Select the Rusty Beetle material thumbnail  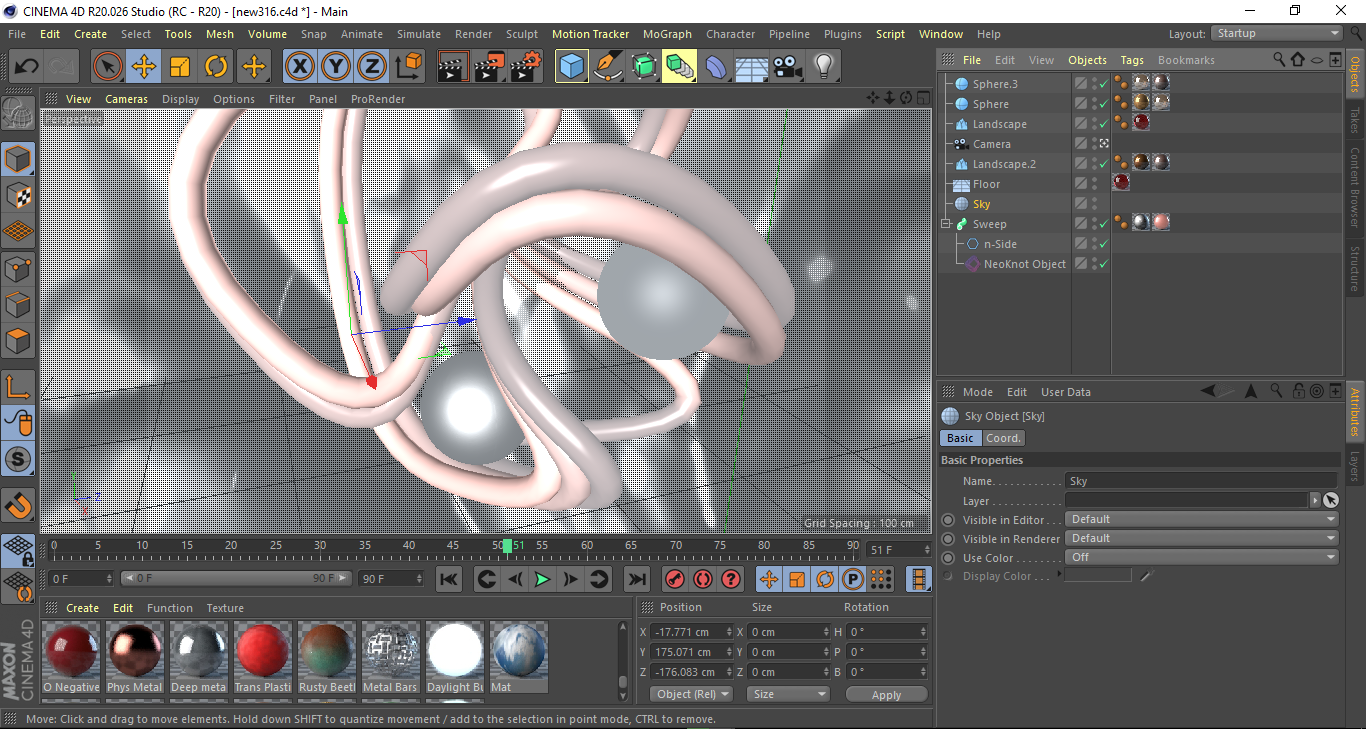click(x=327, y=658)
